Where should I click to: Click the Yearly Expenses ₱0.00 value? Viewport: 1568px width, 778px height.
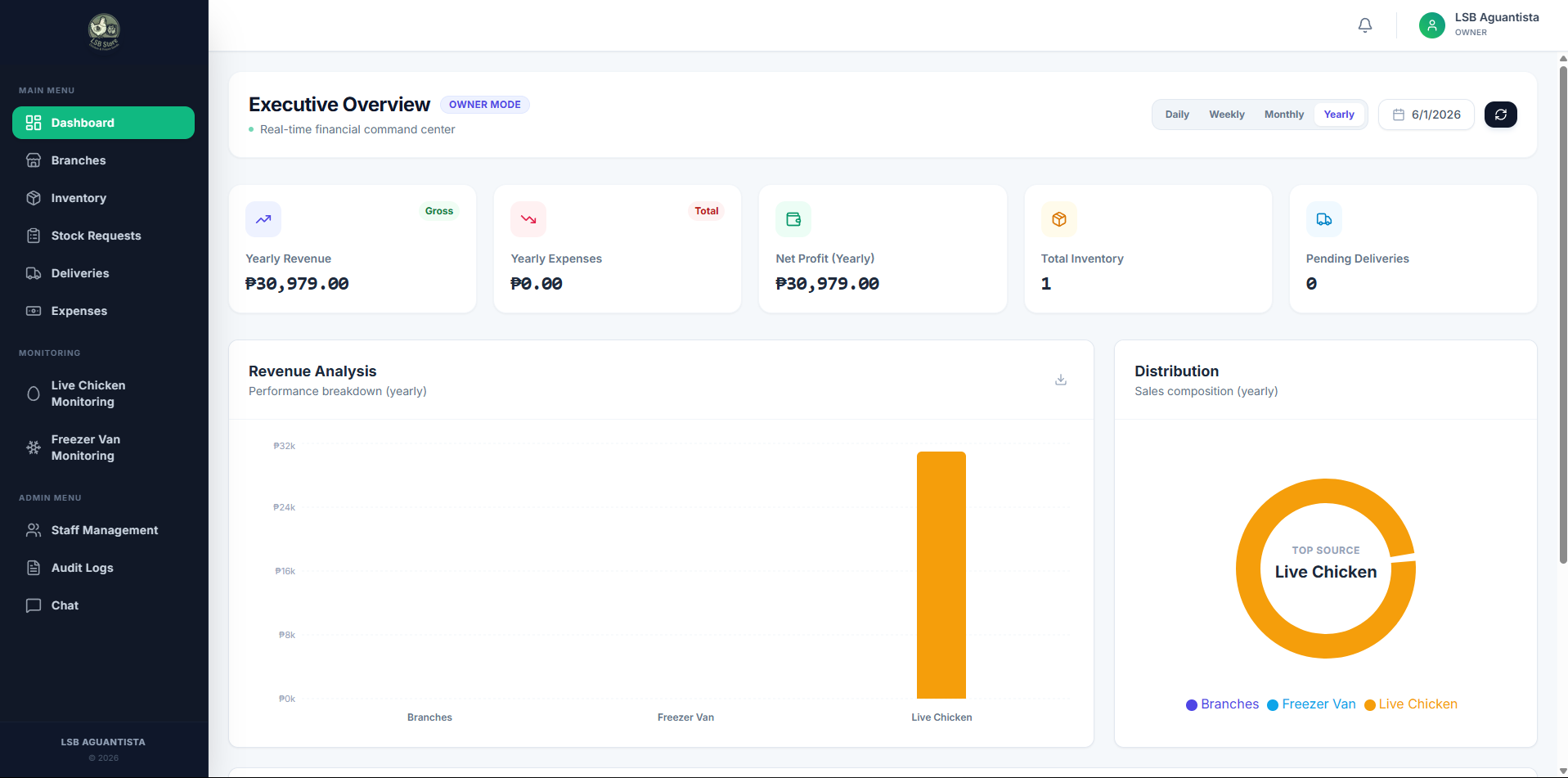537,284
